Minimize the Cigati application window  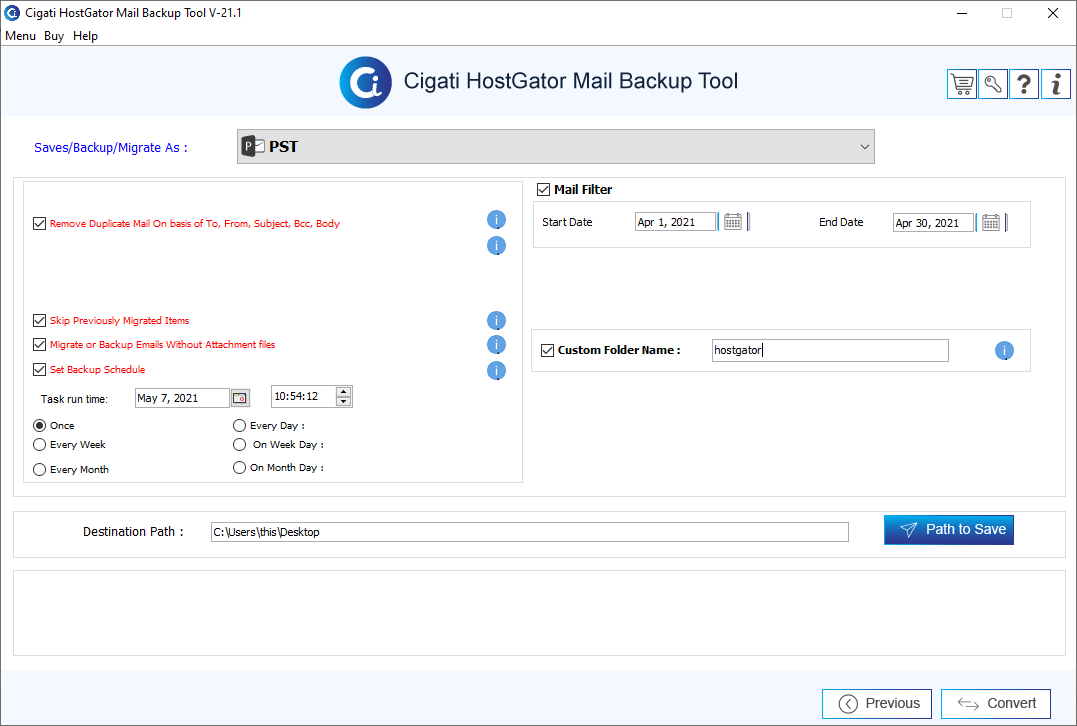coord(962,13)
